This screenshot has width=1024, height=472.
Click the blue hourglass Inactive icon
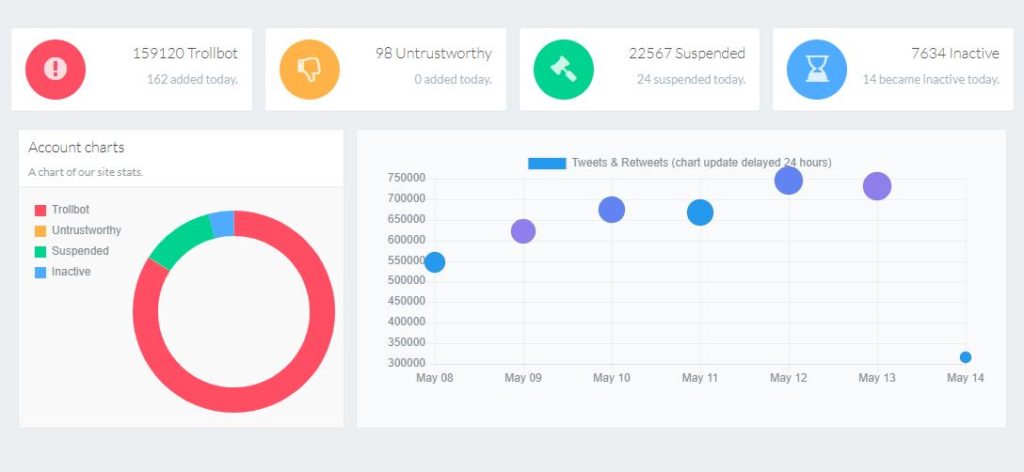(817, 69)
